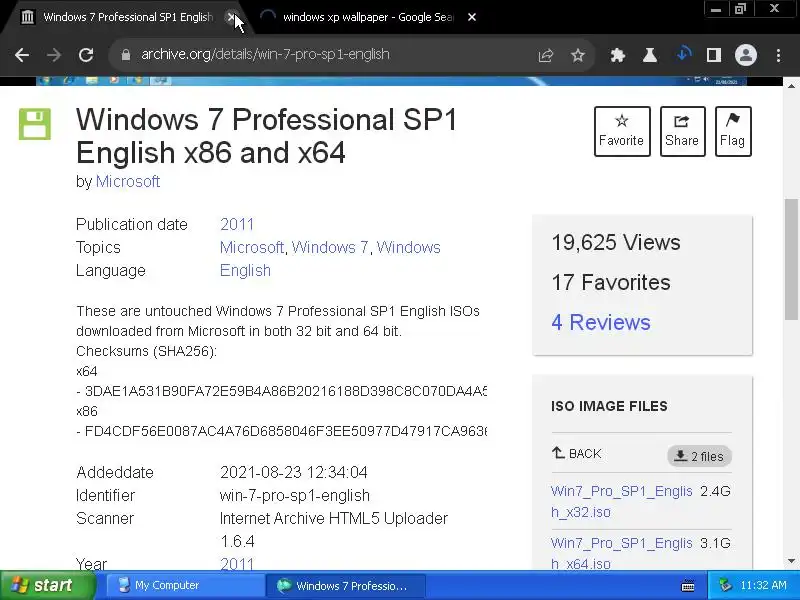Viewport: 800px width, 600px height.
Task: Click the 2011 publication date link
Action: (237, 224)
